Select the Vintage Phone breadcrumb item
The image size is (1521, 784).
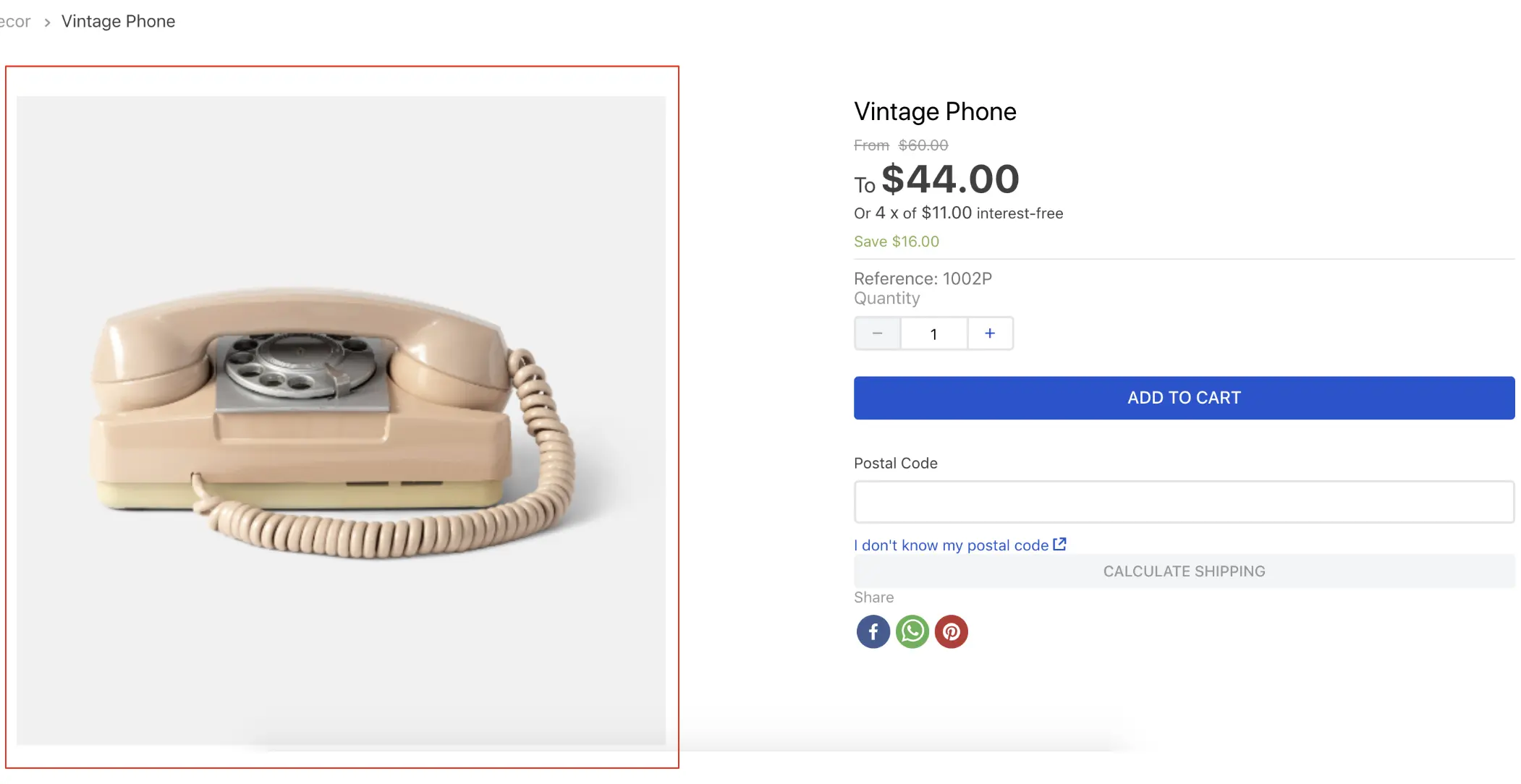(x=118, y=21)
